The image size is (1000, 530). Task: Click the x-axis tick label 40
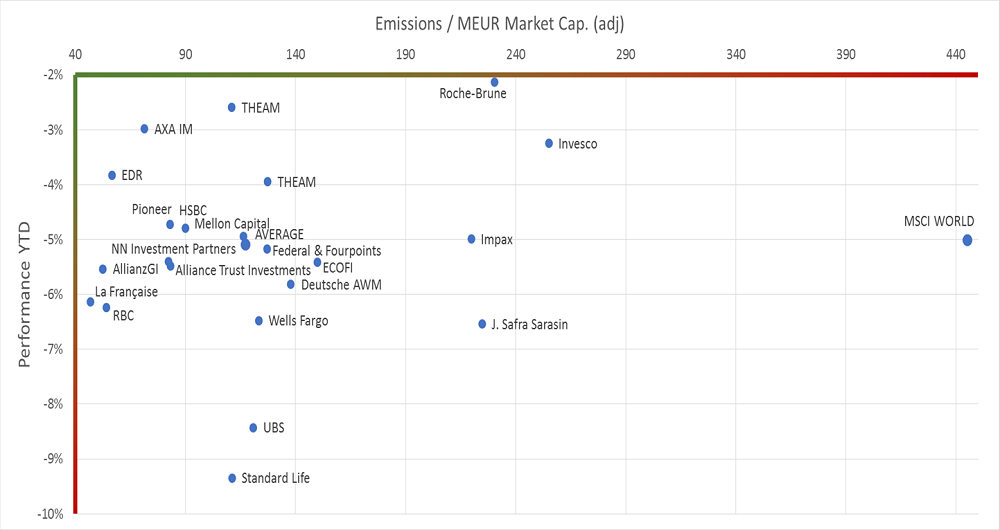click(75, 54)
